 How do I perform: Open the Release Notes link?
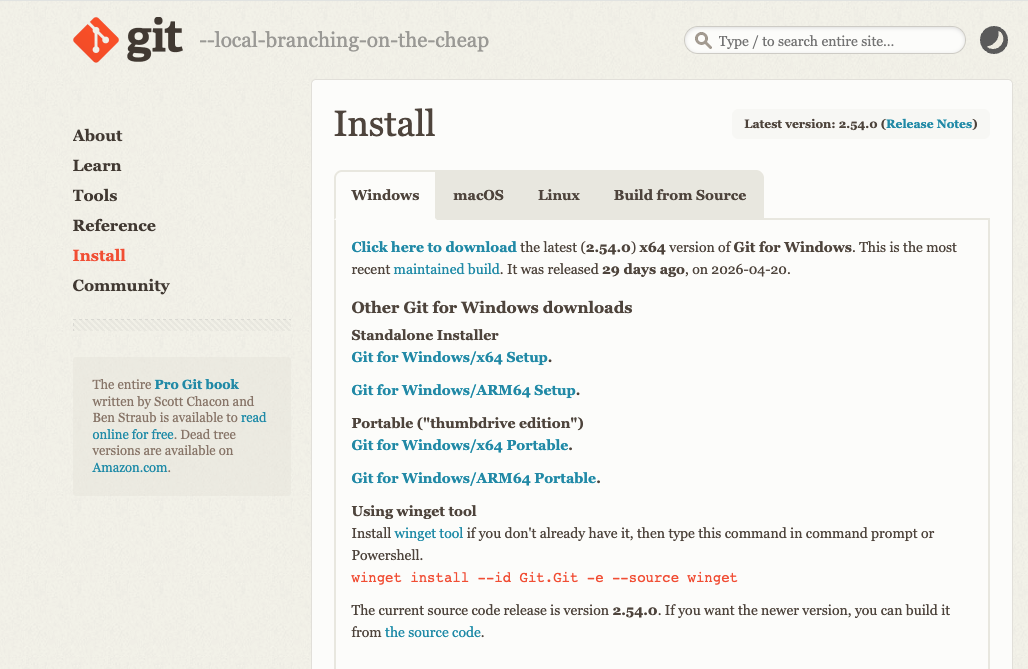930,124
